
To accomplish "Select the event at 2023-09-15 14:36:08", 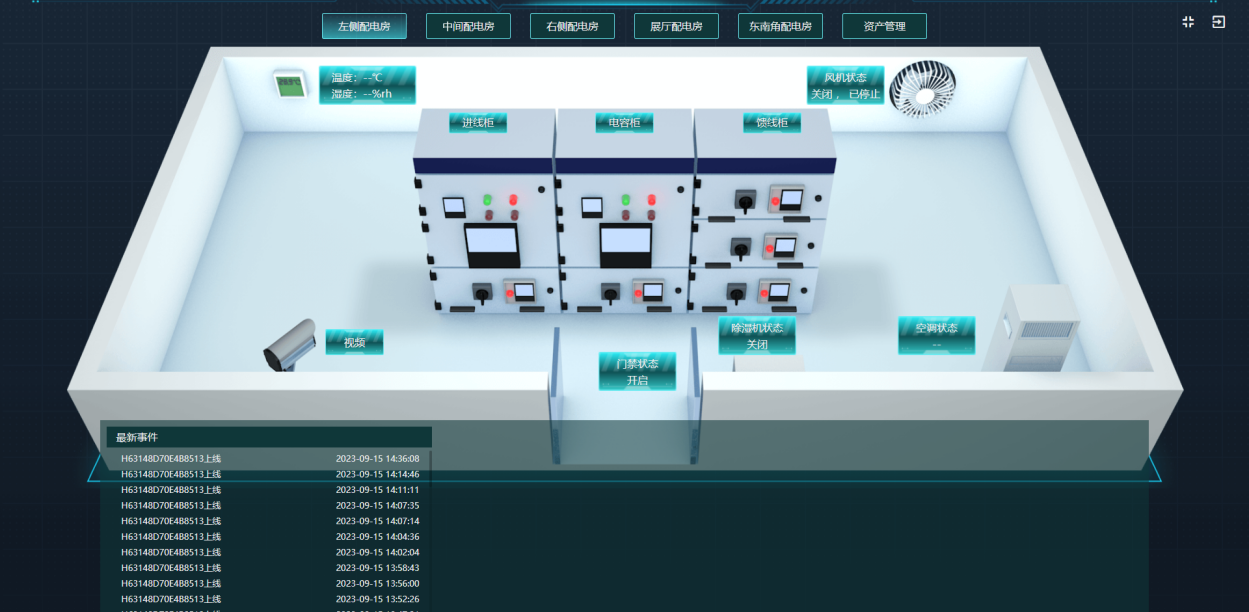I will (270, 459).
